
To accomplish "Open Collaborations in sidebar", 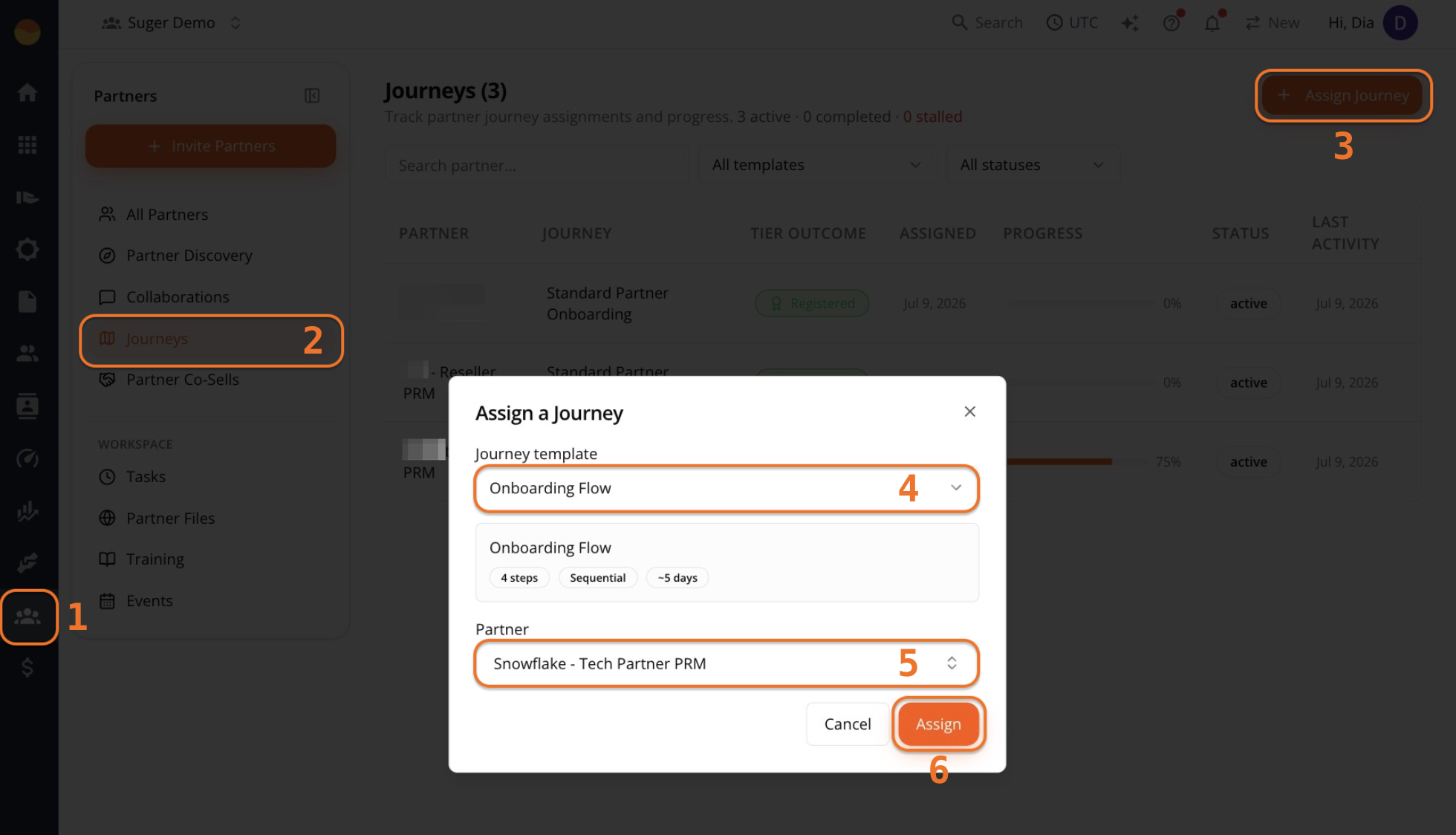I will click(178, 297).
